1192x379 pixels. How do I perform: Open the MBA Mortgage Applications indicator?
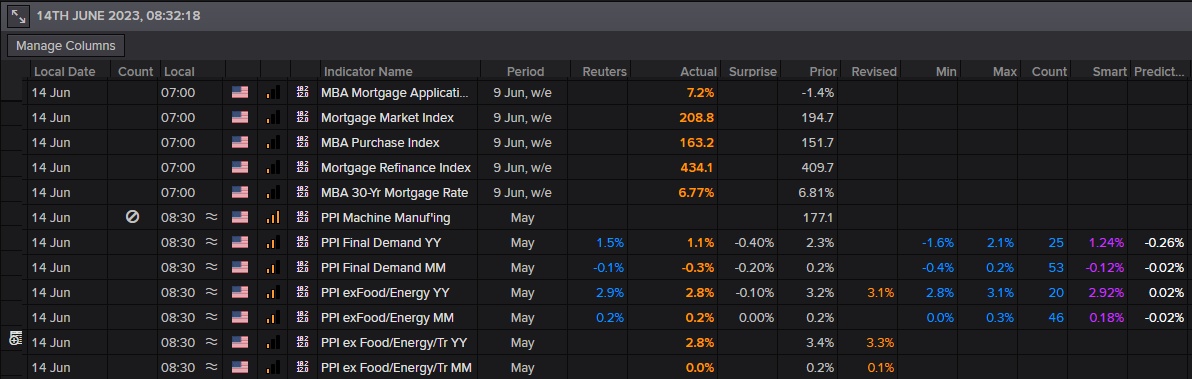click(x=395, y=93)
